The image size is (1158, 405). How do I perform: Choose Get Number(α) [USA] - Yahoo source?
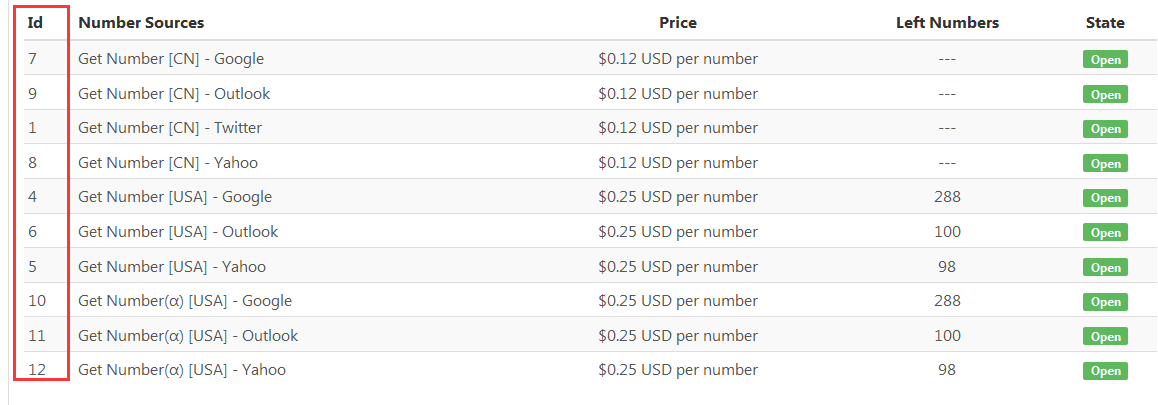click(182, 370)
